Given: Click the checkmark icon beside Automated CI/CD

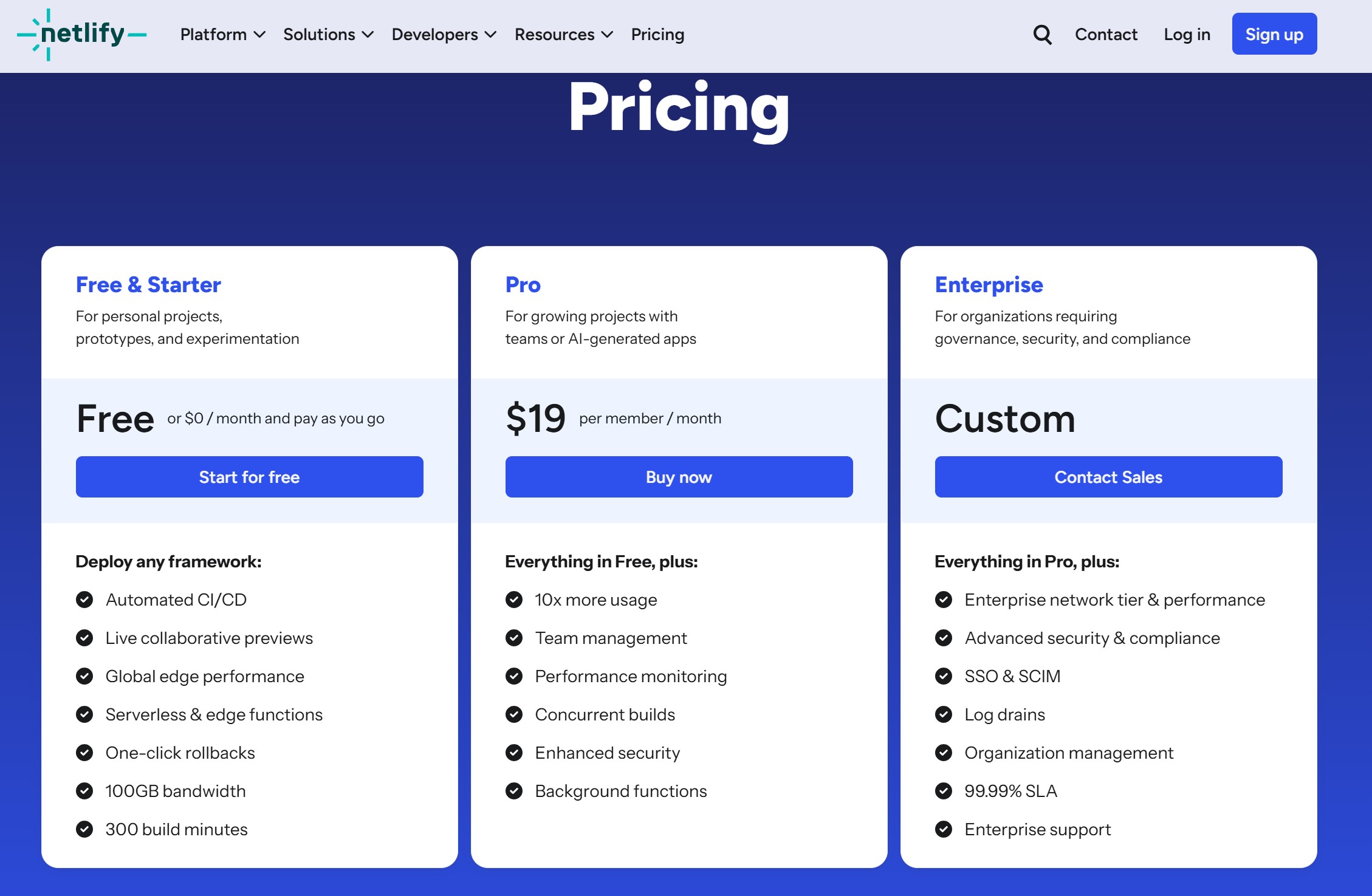Looking at the screenshot, I should pos(84,600).
